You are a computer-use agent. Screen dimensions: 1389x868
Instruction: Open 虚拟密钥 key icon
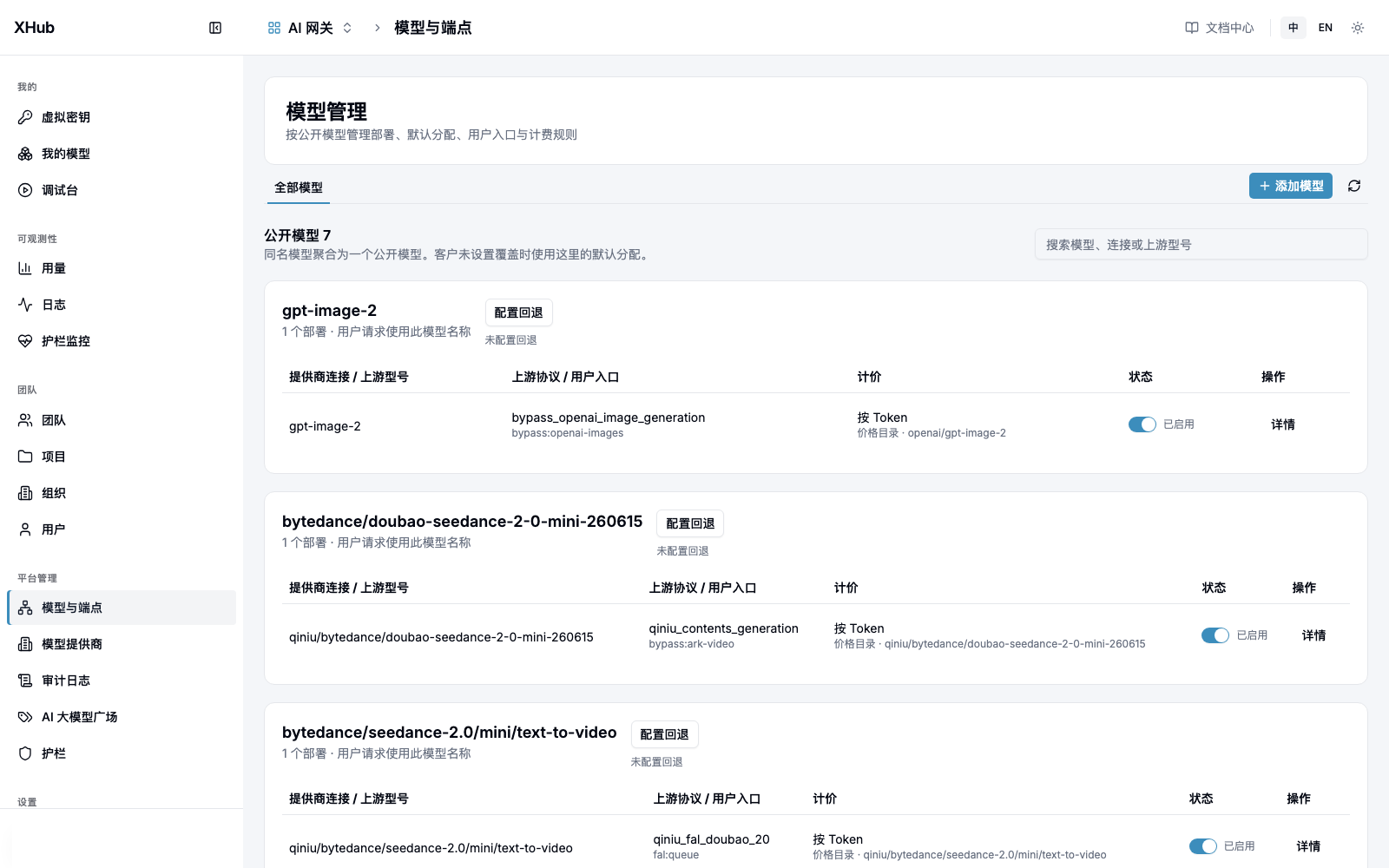[25, 117]
